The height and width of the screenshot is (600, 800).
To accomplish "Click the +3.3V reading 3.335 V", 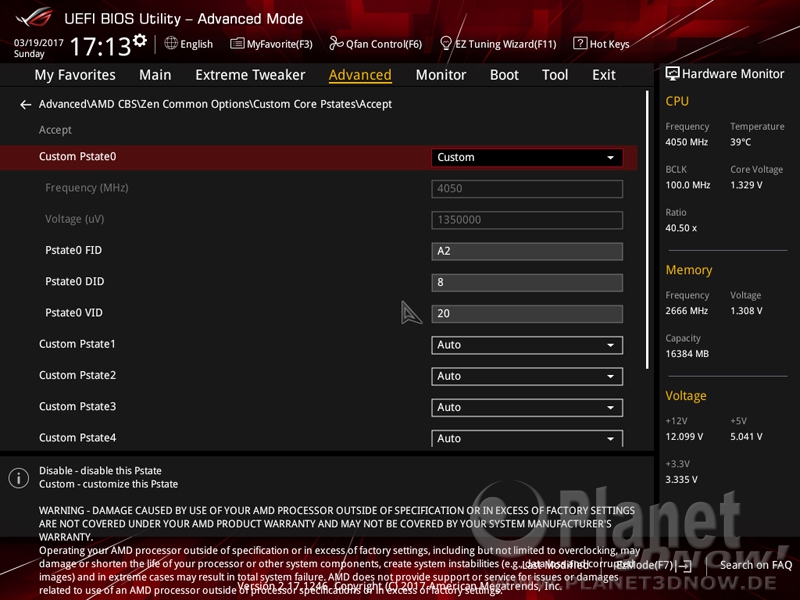I will [681, 479].
